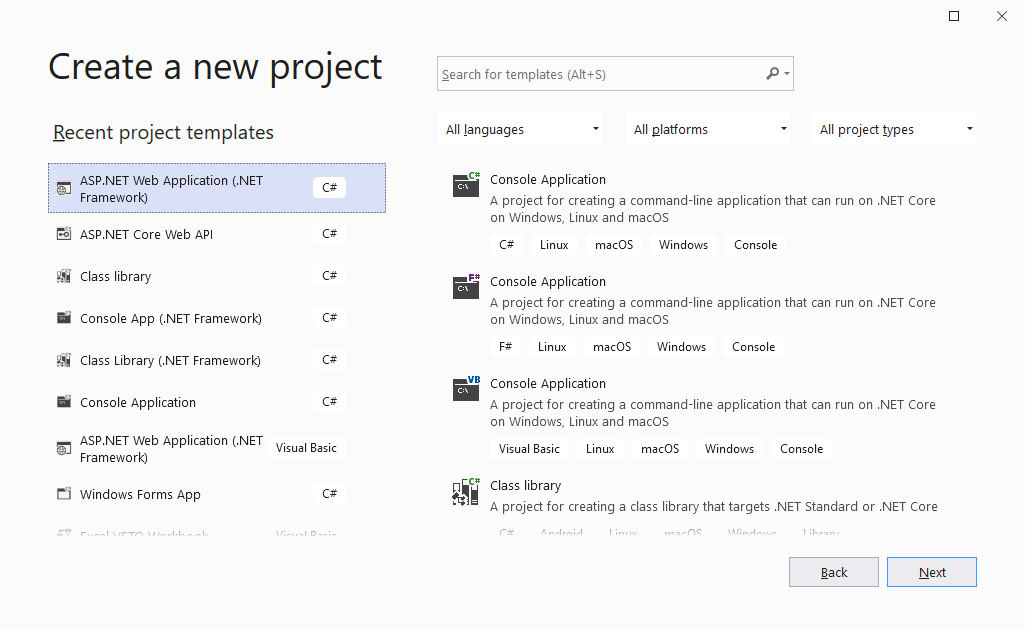Select the F# Console Application template title
This screenshot has width=1025, height=630.
tap(548, 282)
